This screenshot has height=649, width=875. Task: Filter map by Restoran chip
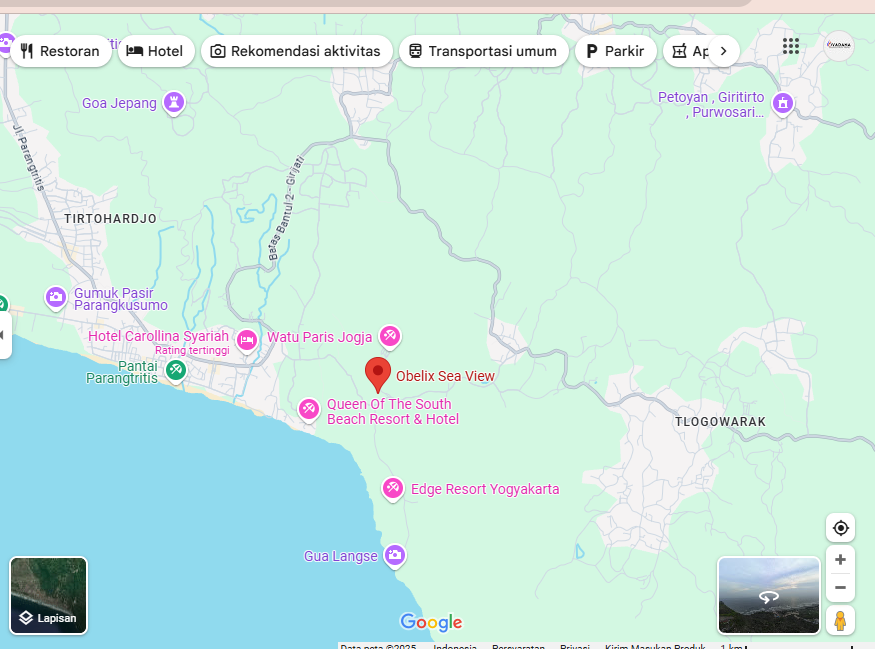point(61,51)
